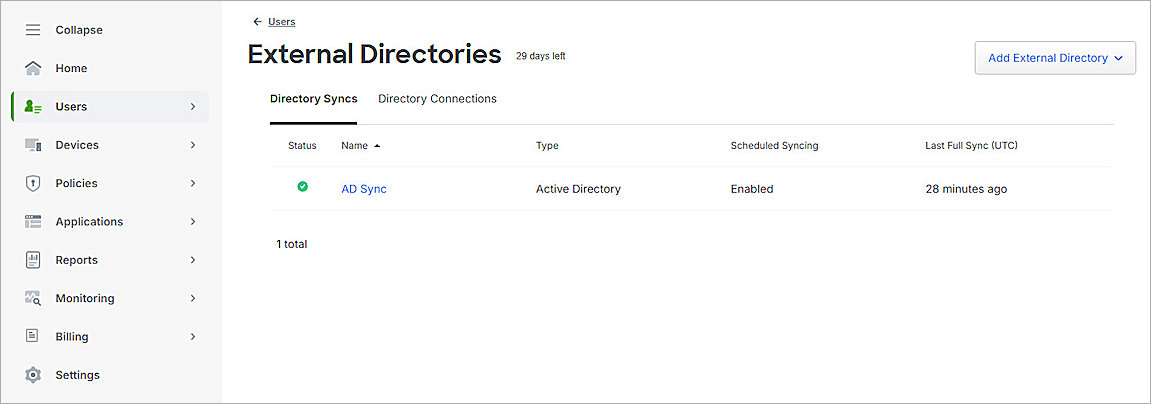
Task: Open Home via the house icon
Action: point(33,68)
